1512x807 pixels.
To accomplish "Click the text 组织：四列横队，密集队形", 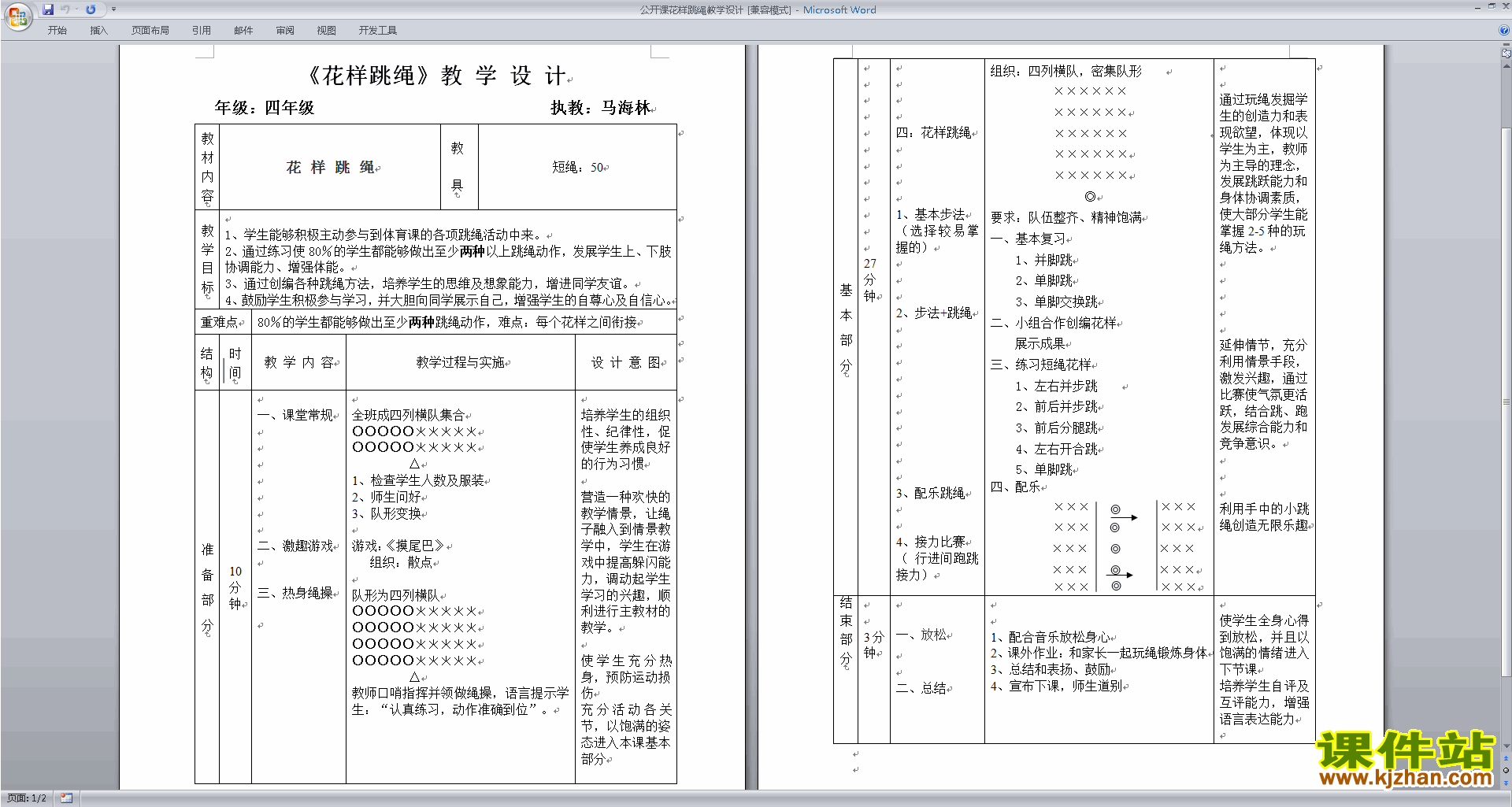I will coord(1065,71).
